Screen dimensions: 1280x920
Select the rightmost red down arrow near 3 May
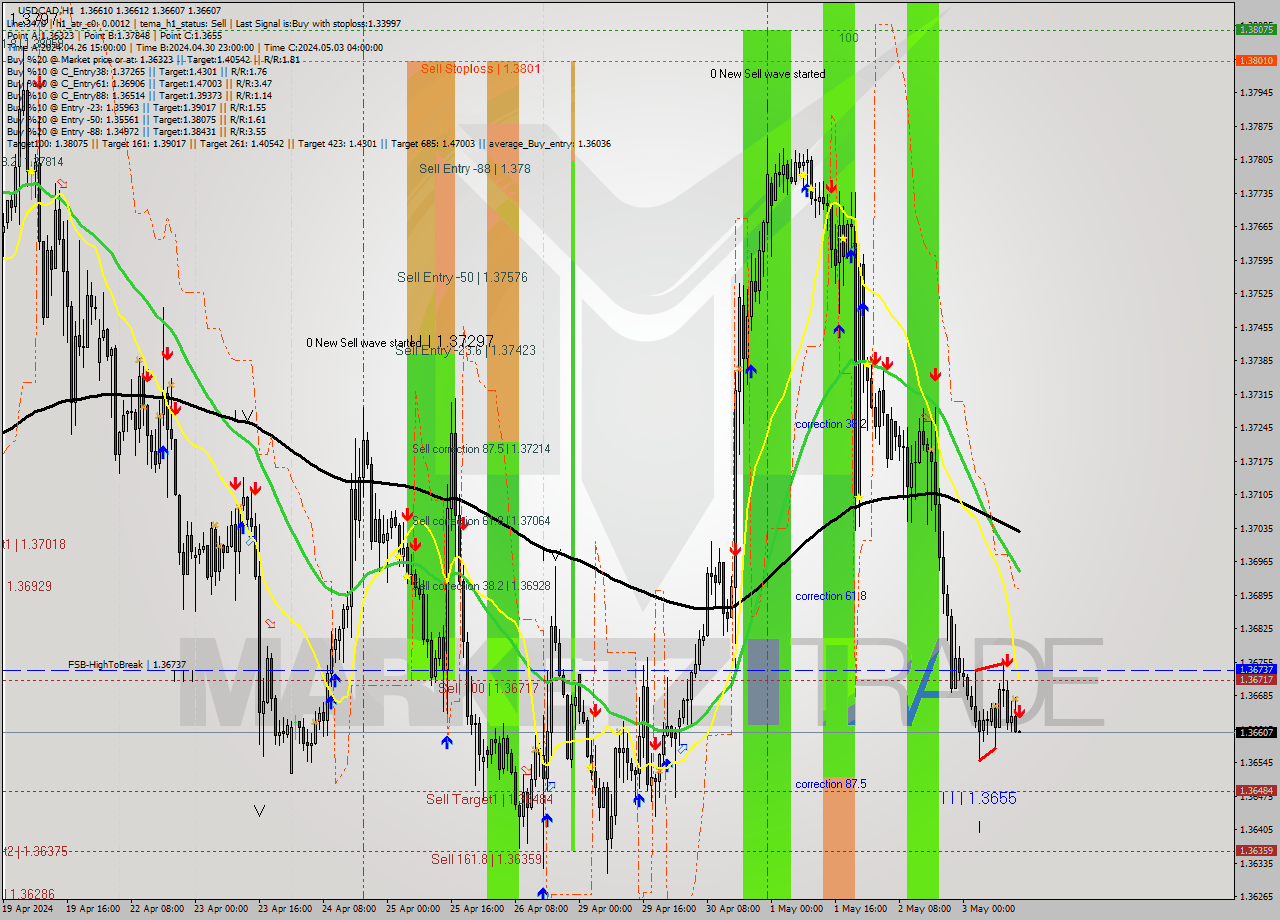1019,712
